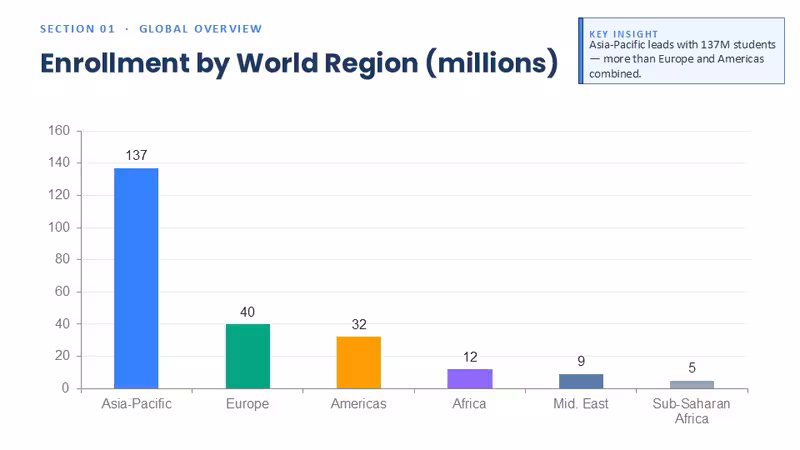Select the gray Sub-Saharan Africa bar
The width and height of the screenshot is (800, 450).
point(692,385)
